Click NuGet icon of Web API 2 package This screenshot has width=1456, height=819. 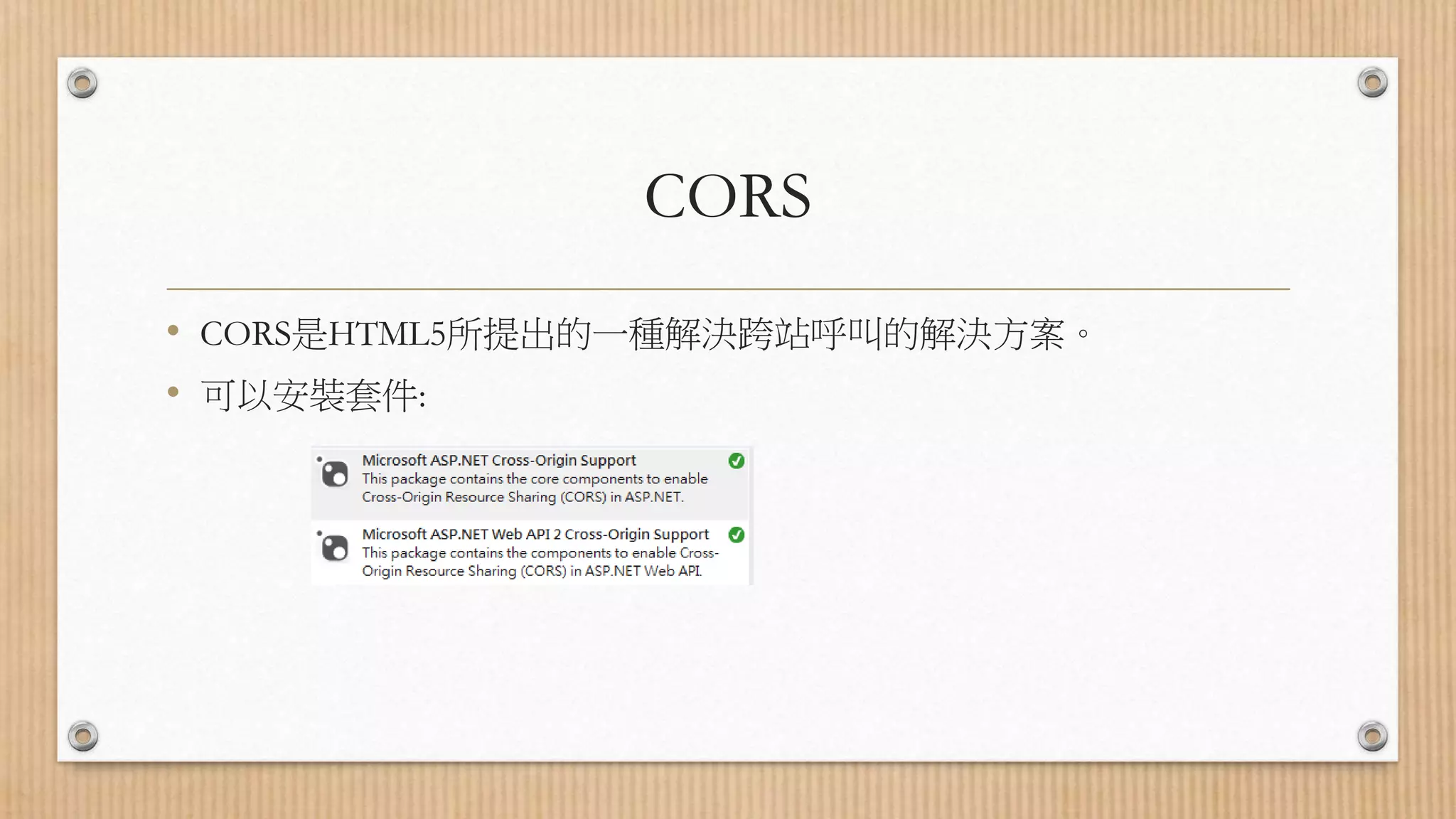coord(335,547)
